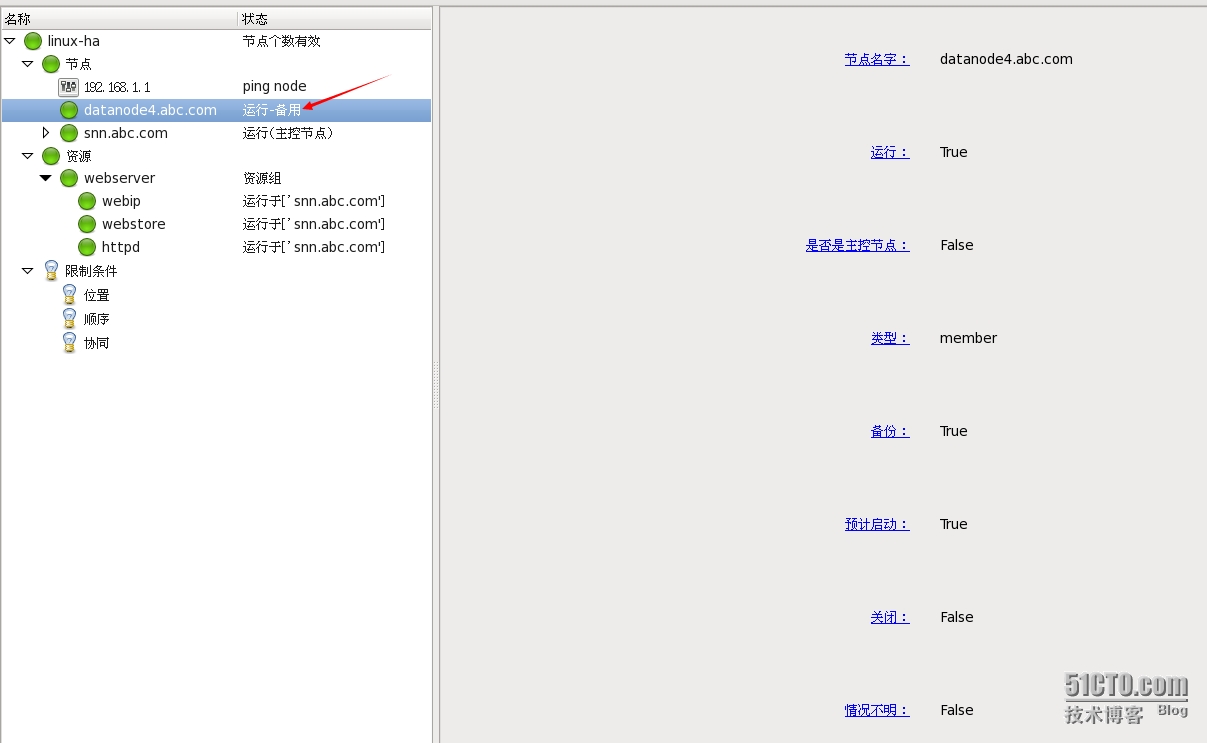Click the datanode4.abc.com value in details
The image size is (1207, 743).
(1006, 59)
